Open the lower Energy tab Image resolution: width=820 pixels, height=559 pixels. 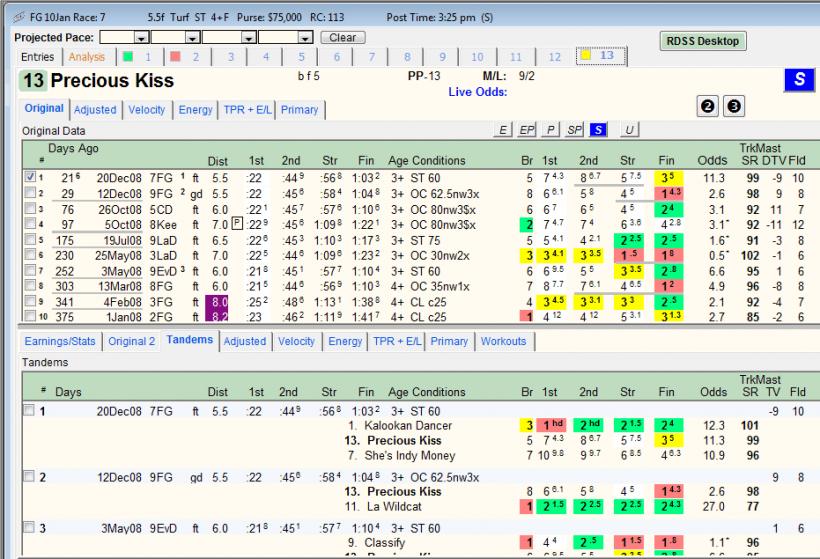click(x=345, y=341)
